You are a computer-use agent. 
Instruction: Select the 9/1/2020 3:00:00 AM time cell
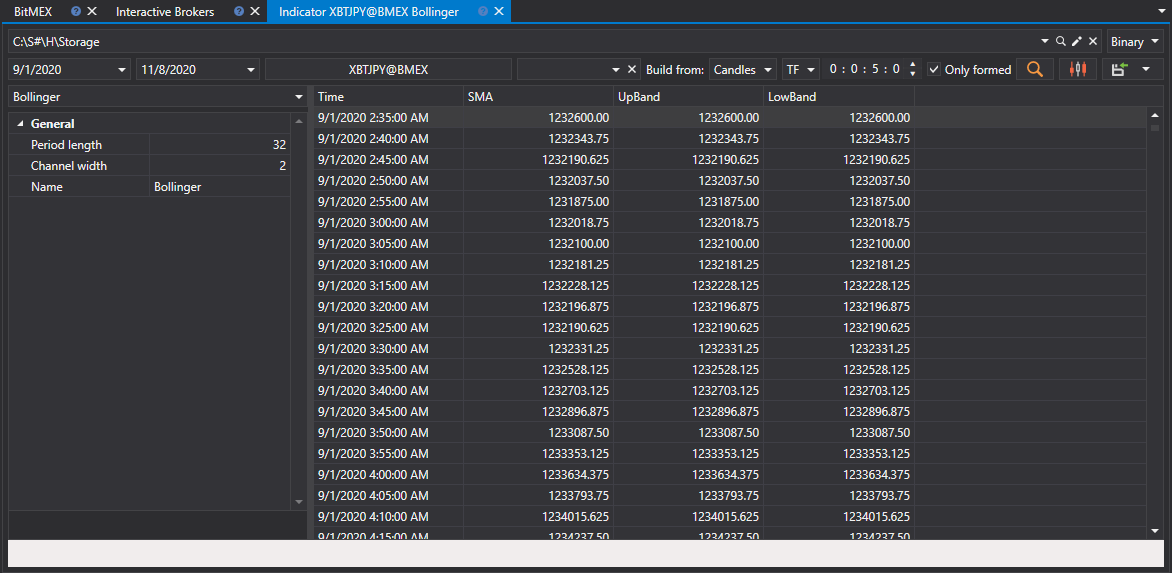[x=389, y=222]
